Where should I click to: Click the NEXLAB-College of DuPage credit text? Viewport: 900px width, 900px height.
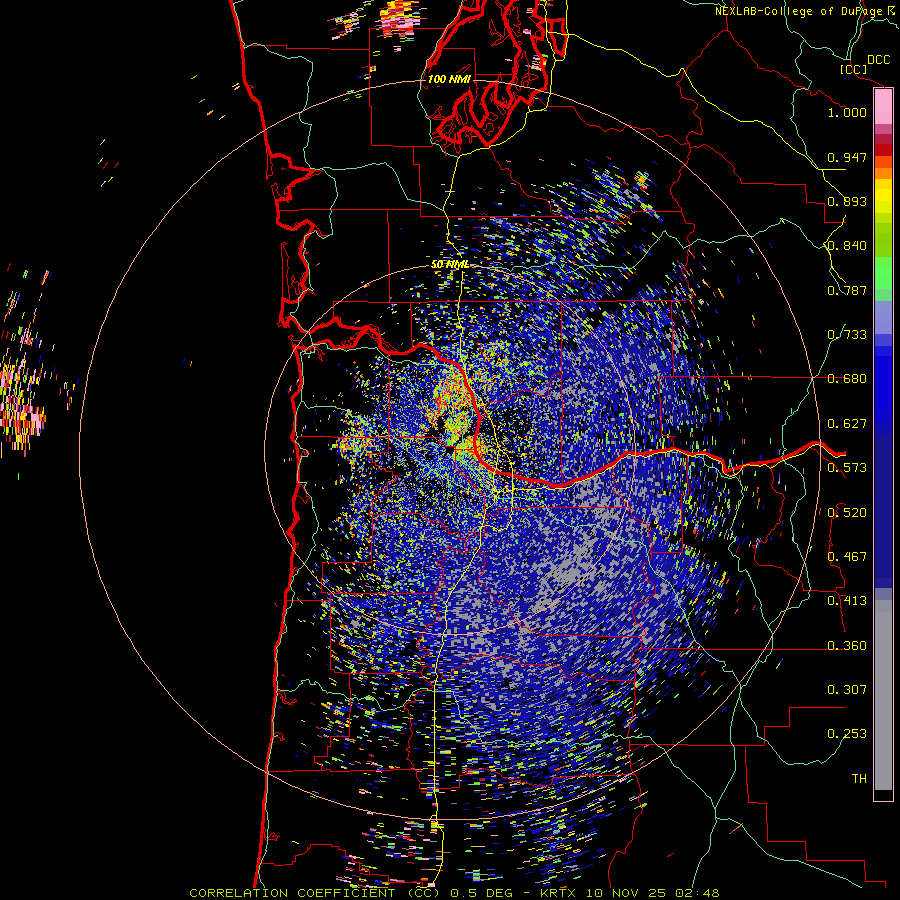[x=801, y=11]
